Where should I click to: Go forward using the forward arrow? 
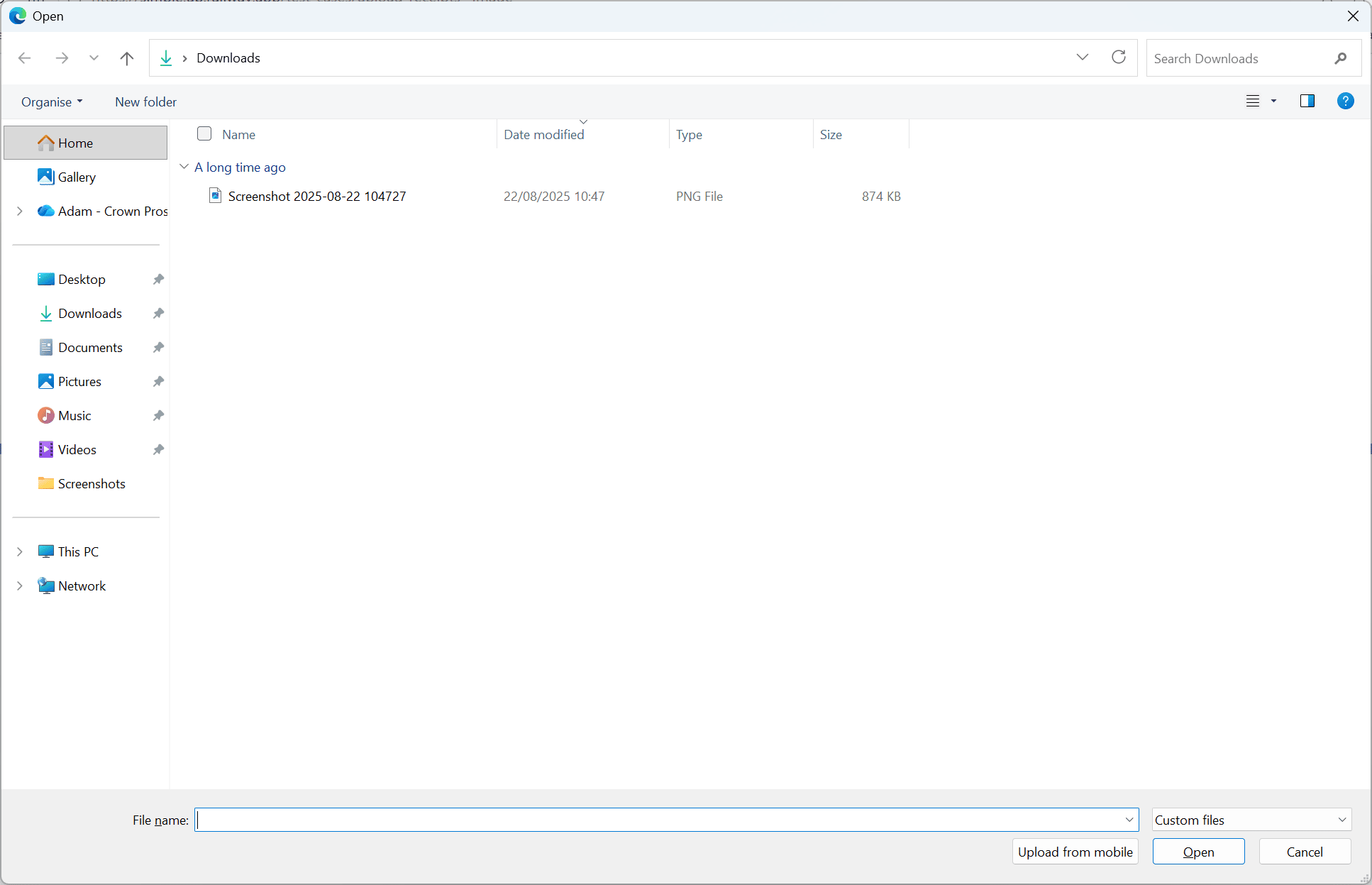[x=62, y=58]
